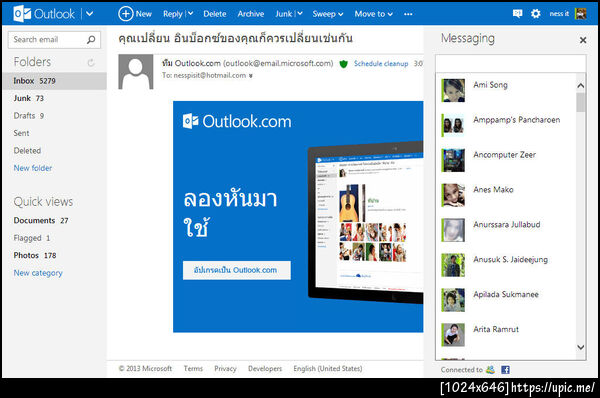Image resolution: width=600 pixels, height=398 pixels.
Task: Open the messaging chat icon in header
Action: (x=517, y=14)
